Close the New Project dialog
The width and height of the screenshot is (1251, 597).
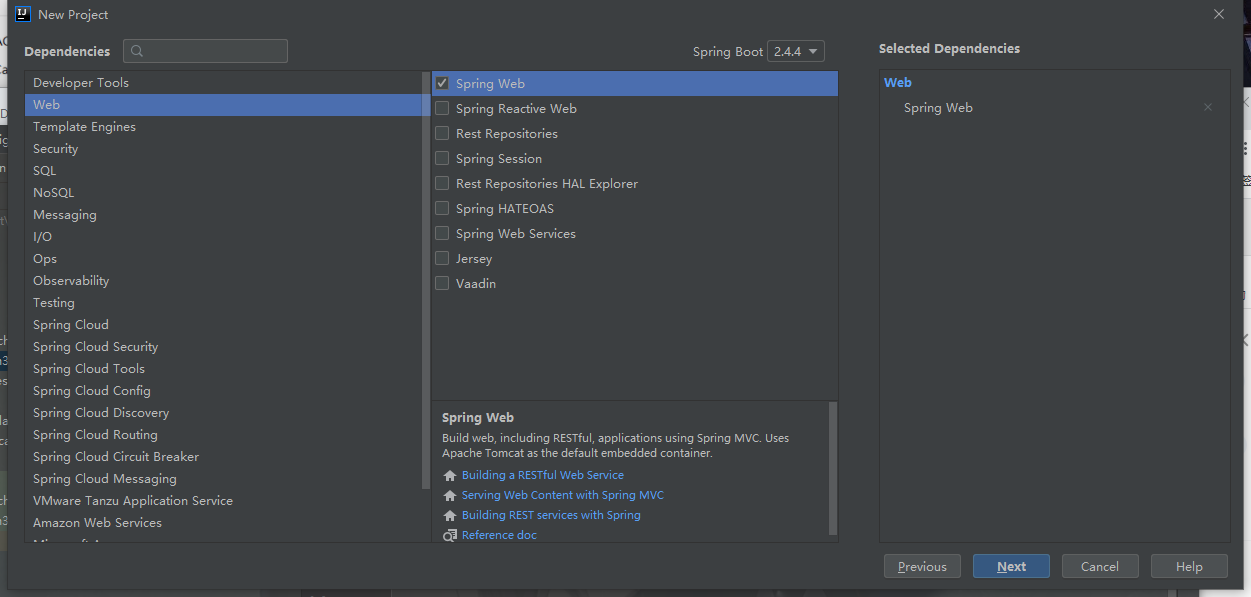pos(1218,14)
